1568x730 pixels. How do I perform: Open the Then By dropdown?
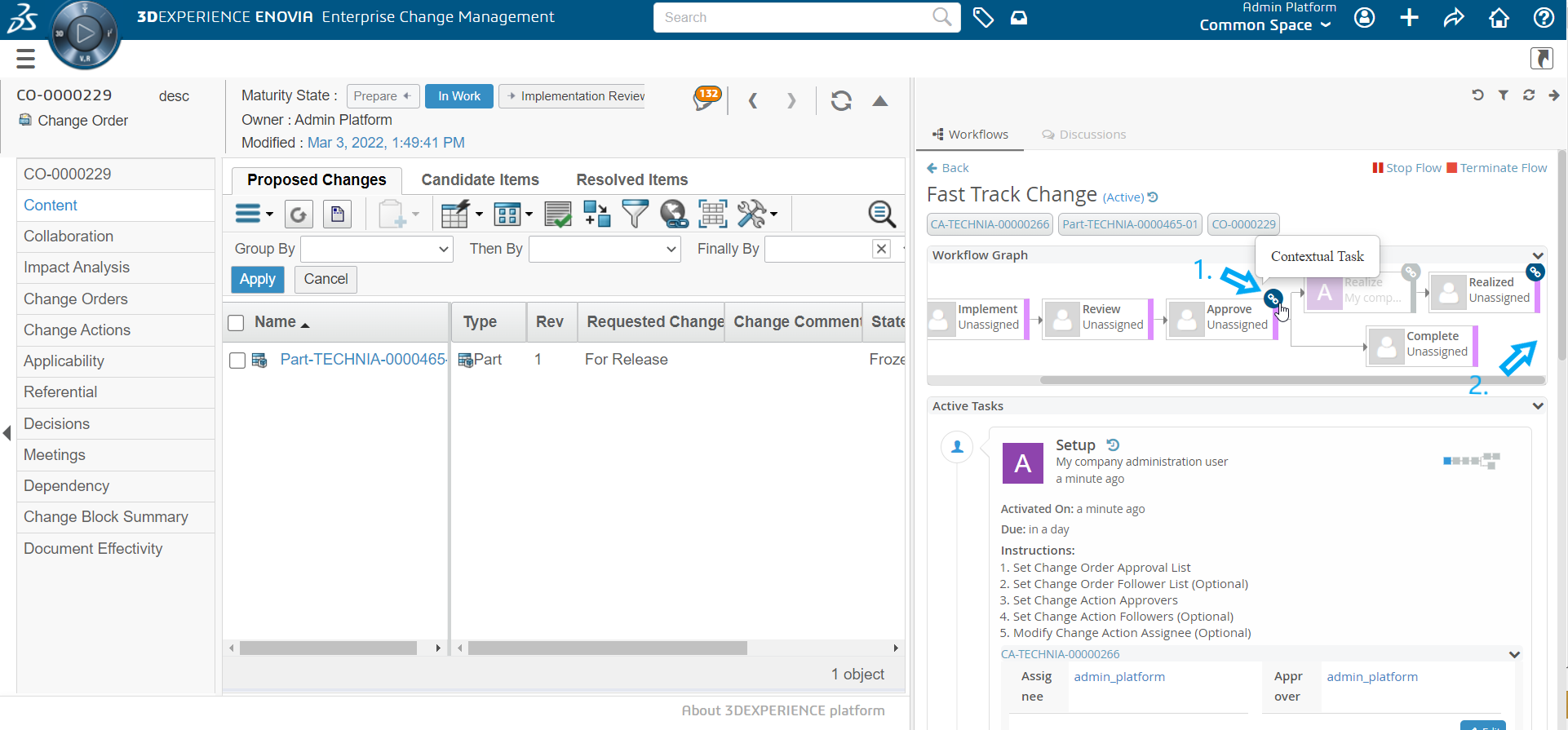(605, 249)
